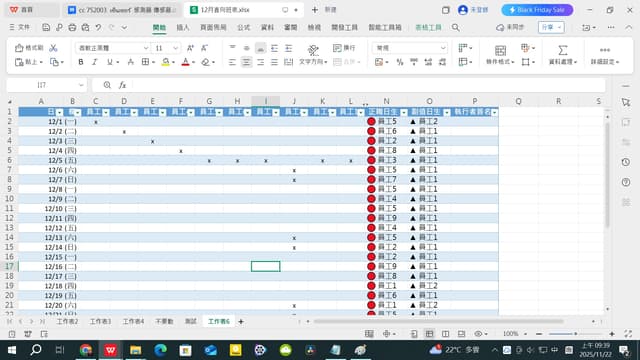Toggle eye protection mode icon
This screenshot has height=360, width=640.
478,334
